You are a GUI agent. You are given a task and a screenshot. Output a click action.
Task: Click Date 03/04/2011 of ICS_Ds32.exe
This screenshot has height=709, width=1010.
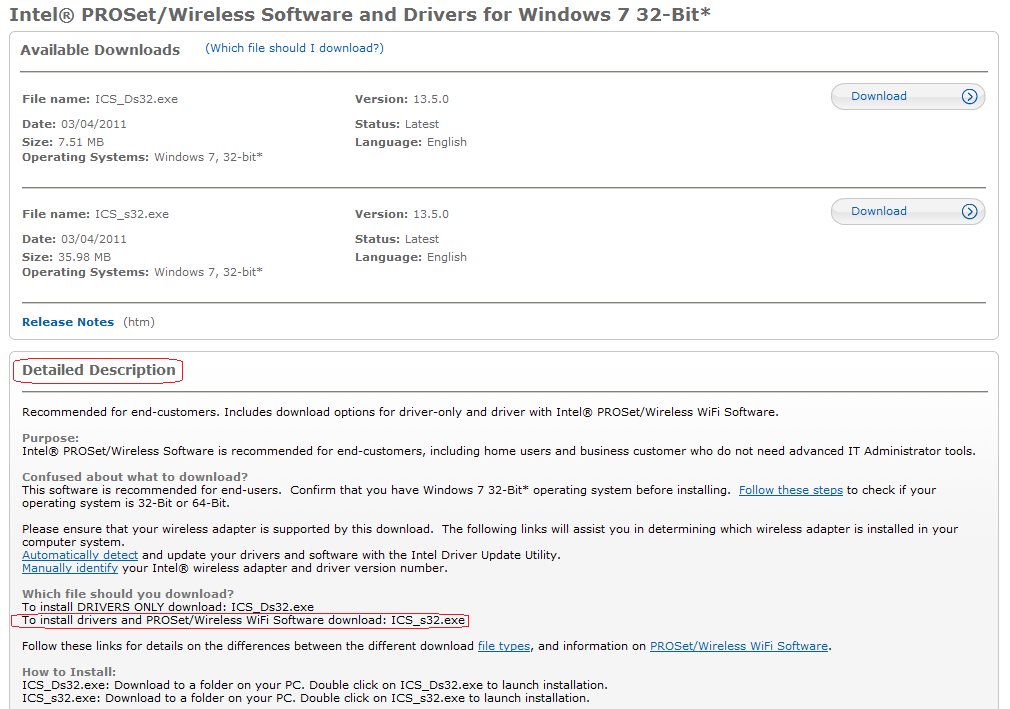click(93, 124)
